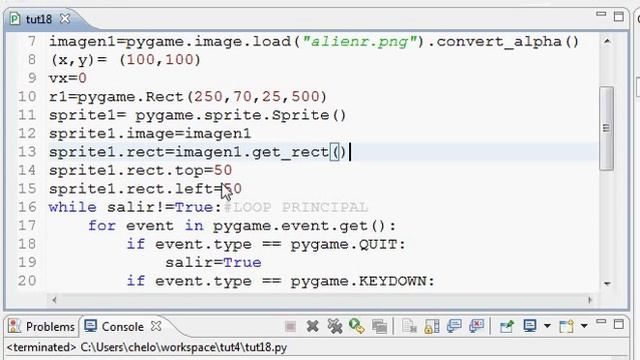This screenshot has width=640, height=360.
Task: Click 'sprite1.image=imagen1' on line 12
Action: [x=150, y=134]
